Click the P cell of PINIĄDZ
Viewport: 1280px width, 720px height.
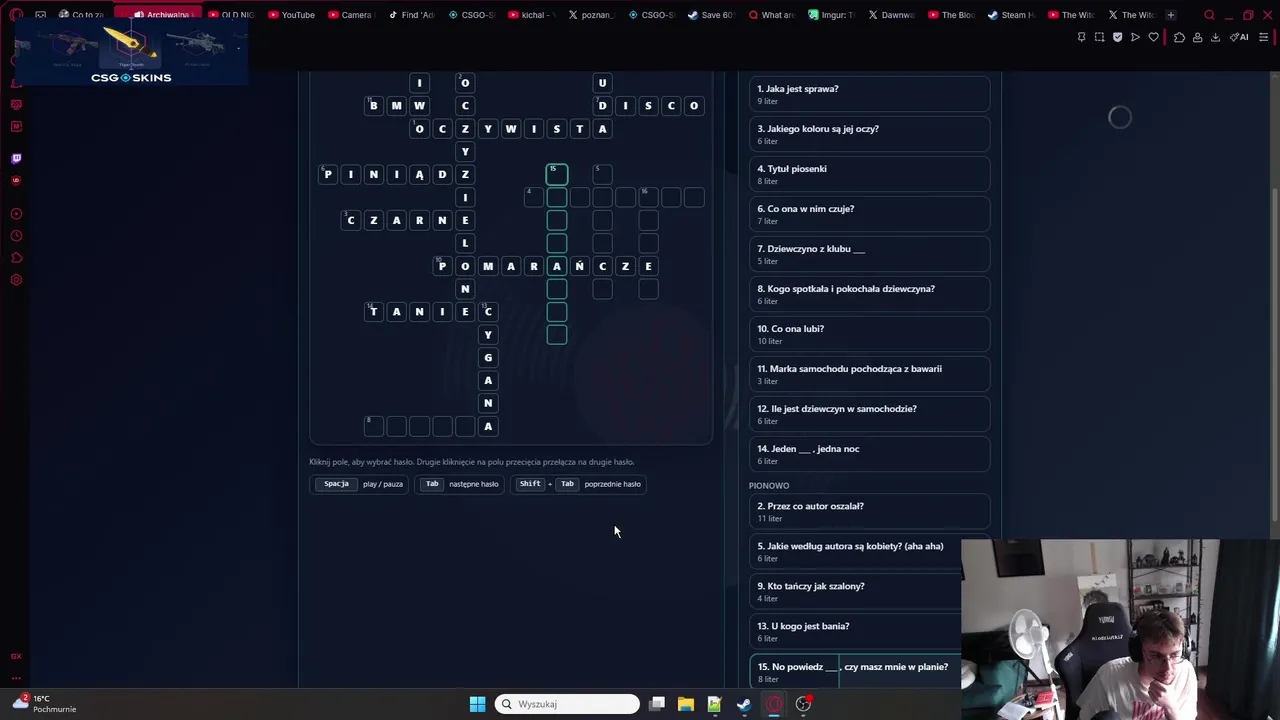pyautogui.click(x=328, y=174)
